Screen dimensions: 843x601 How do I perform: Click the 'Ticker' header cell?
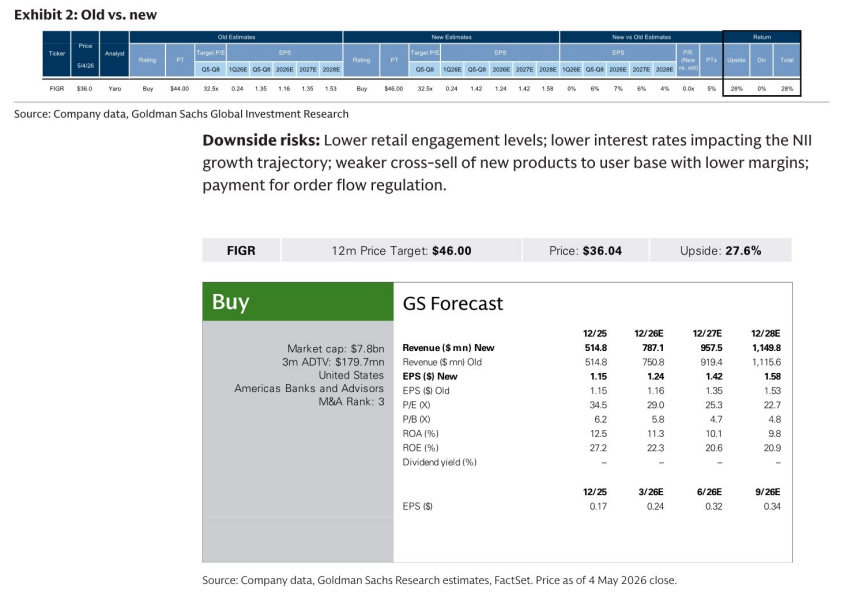(57, 53)
